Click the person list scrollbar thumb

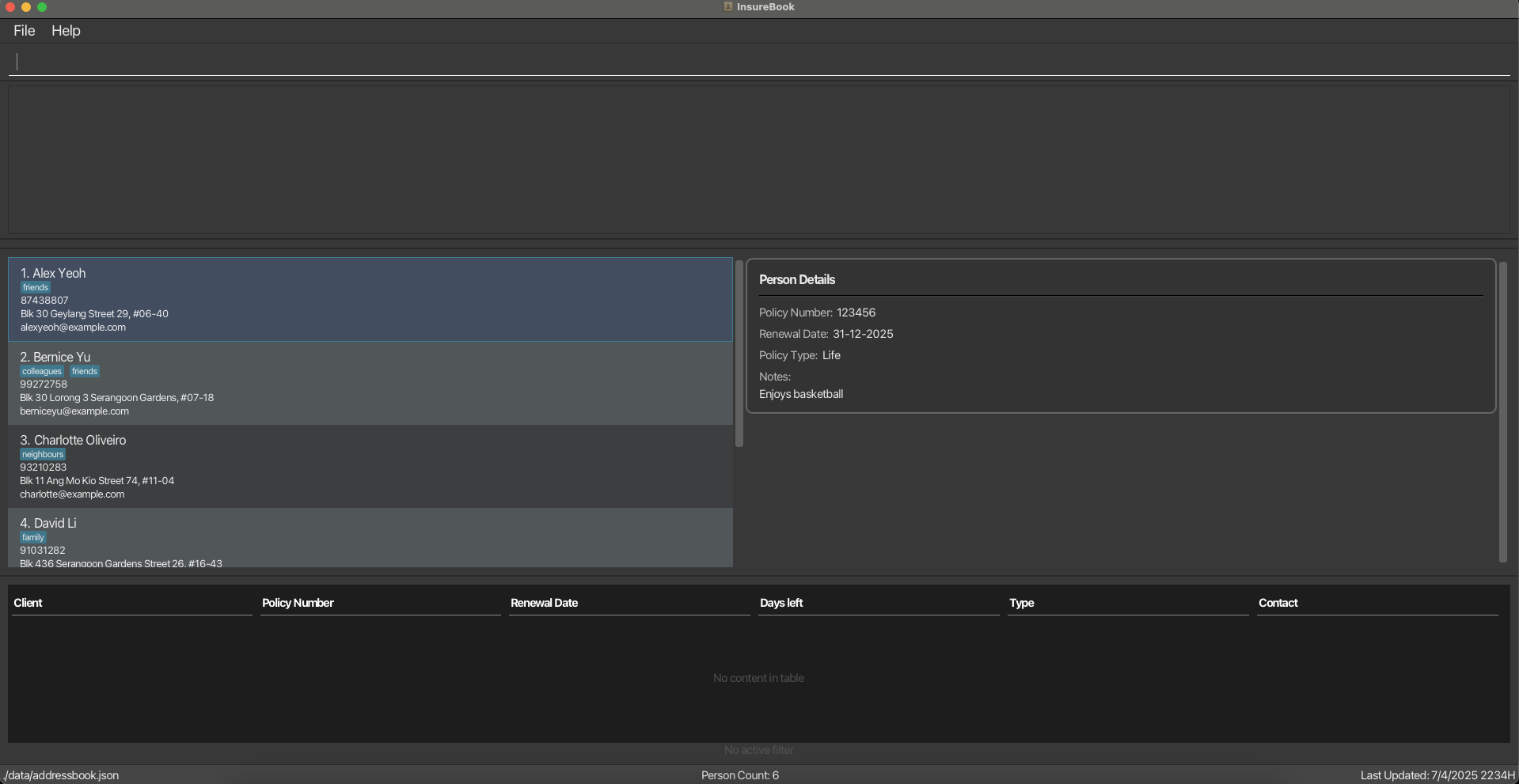pyautogui.click(x=739, y=354)
